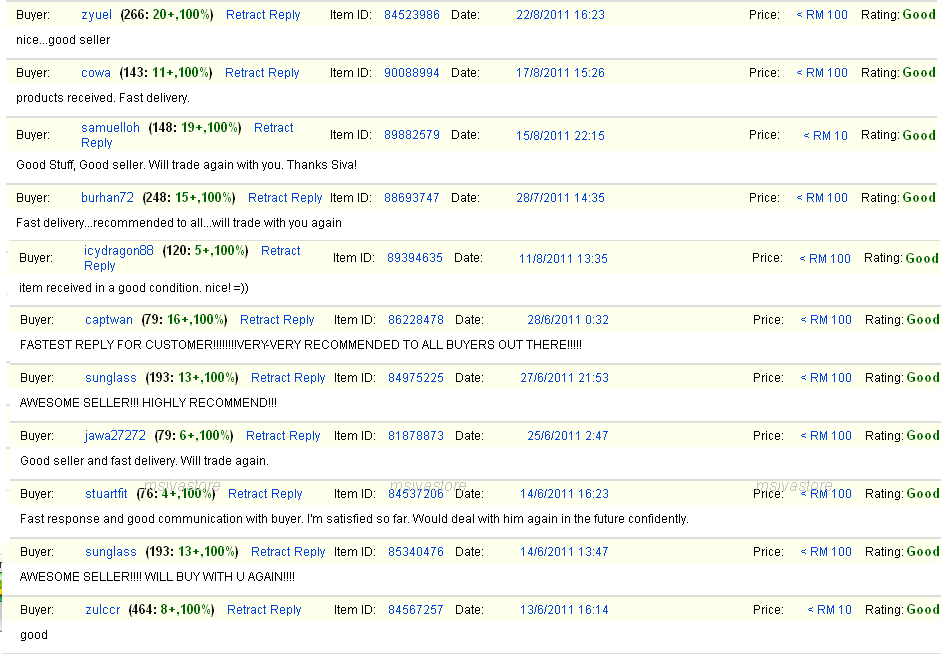Click buyer captwan's name

109,320
